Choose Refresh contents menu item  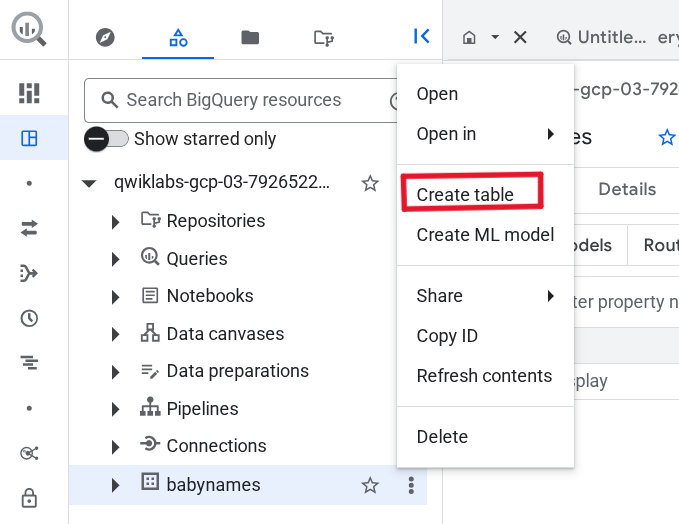[485, 376]
